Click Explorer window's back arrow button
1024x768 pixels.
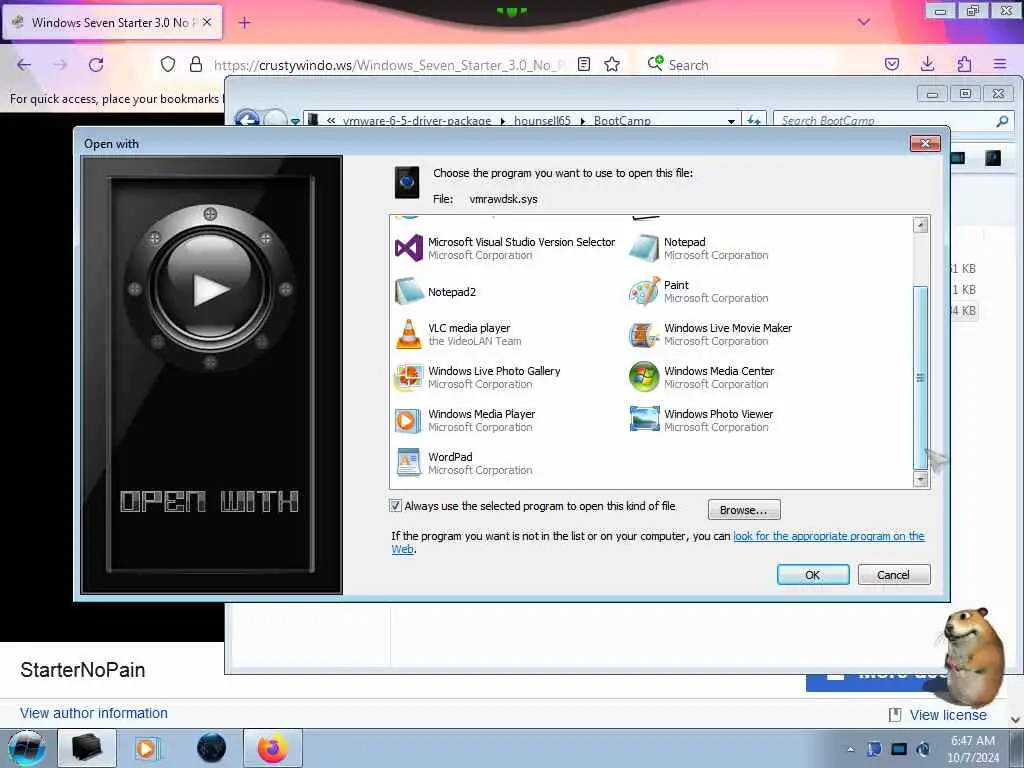[x=247, y=119]
